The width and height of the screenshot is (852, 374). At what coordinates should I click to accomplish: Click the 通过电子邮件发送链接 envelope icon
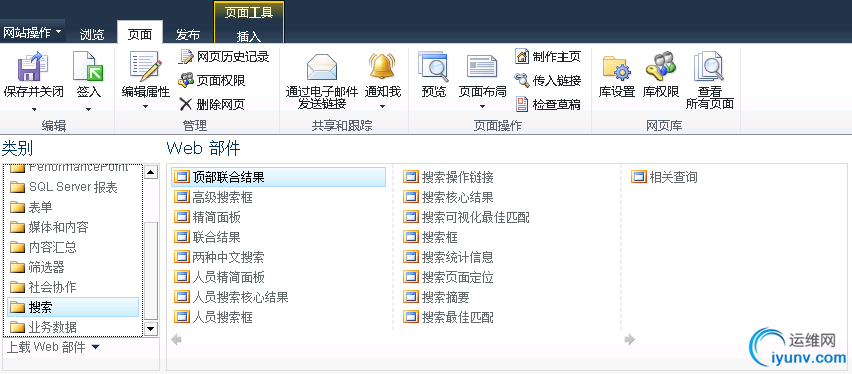click(322, 66)
